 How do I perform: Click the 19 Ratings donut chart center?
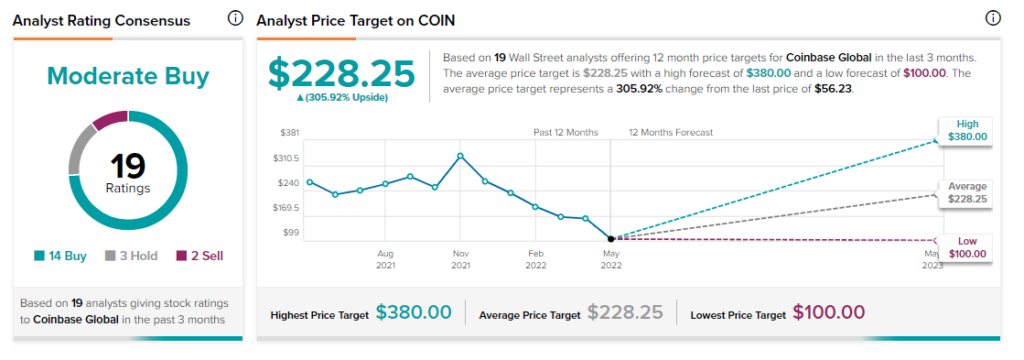click(128, 171)
